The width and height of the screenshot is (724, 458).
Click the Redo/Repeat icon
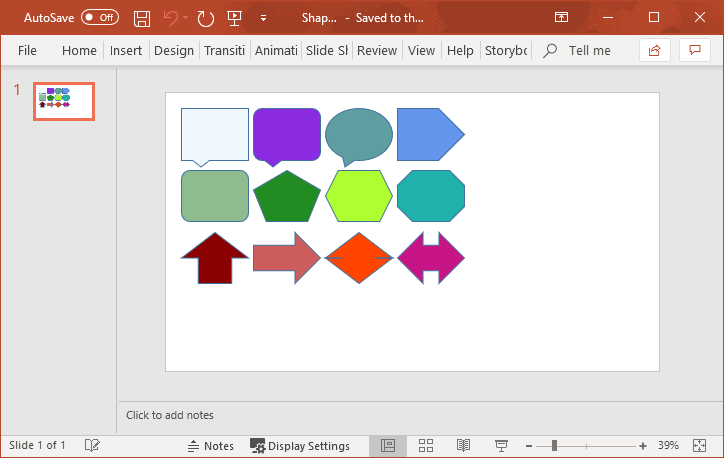click(206, 18)
